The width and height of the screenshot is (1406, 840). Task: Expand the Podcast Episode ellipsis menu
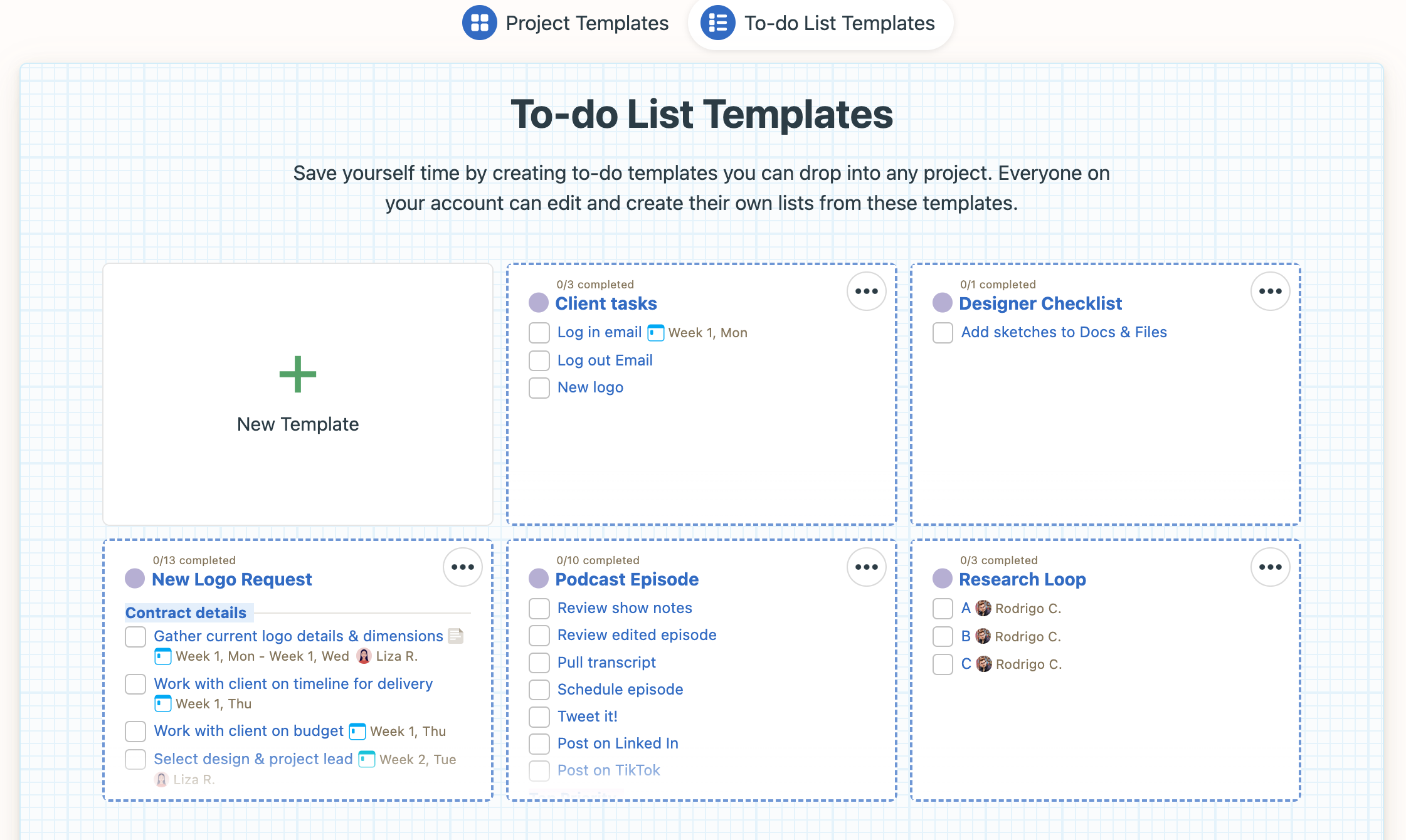[866, 567]
